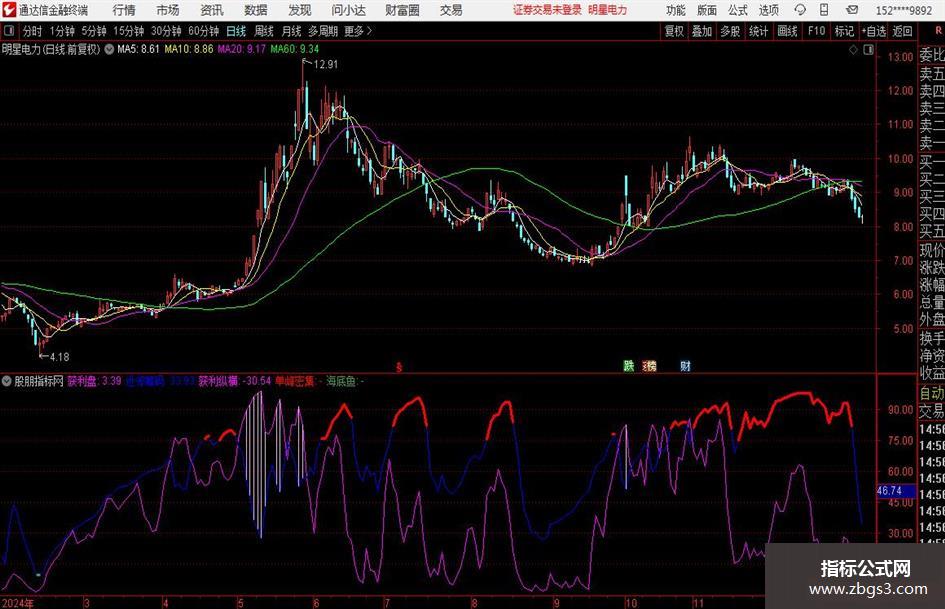The image size is (945, 609).
Task: Click the 标记 mark button
Action: pos(844,31)
